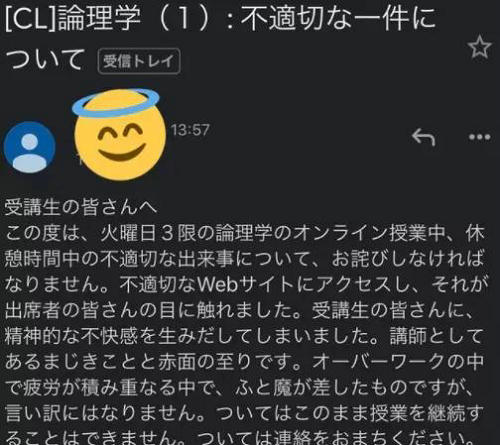Open the 受信トレイ inbox label
This screenshot has height=445, width=500.
coord(139,61)
